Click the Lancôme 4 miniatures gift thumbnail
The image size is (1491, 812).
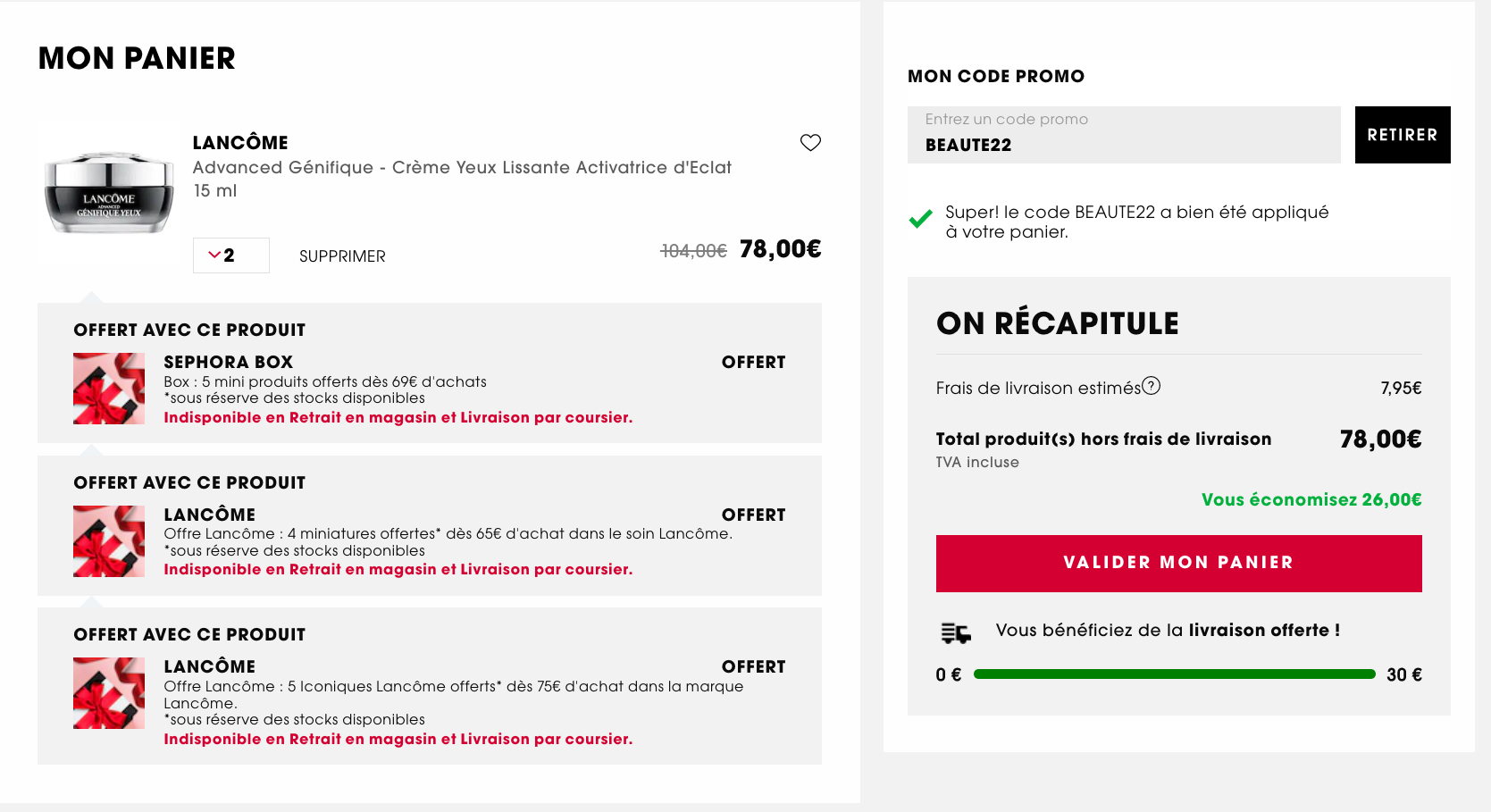pos(109,541)
